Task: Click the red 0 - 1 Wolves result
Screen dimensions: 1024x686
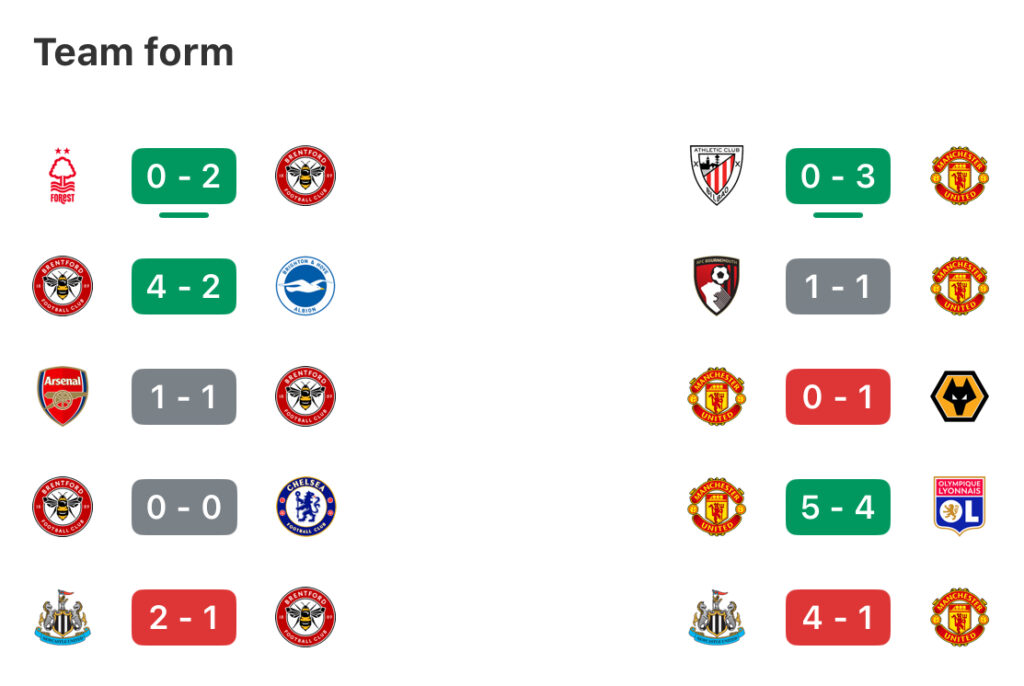Action: [838, 397]
